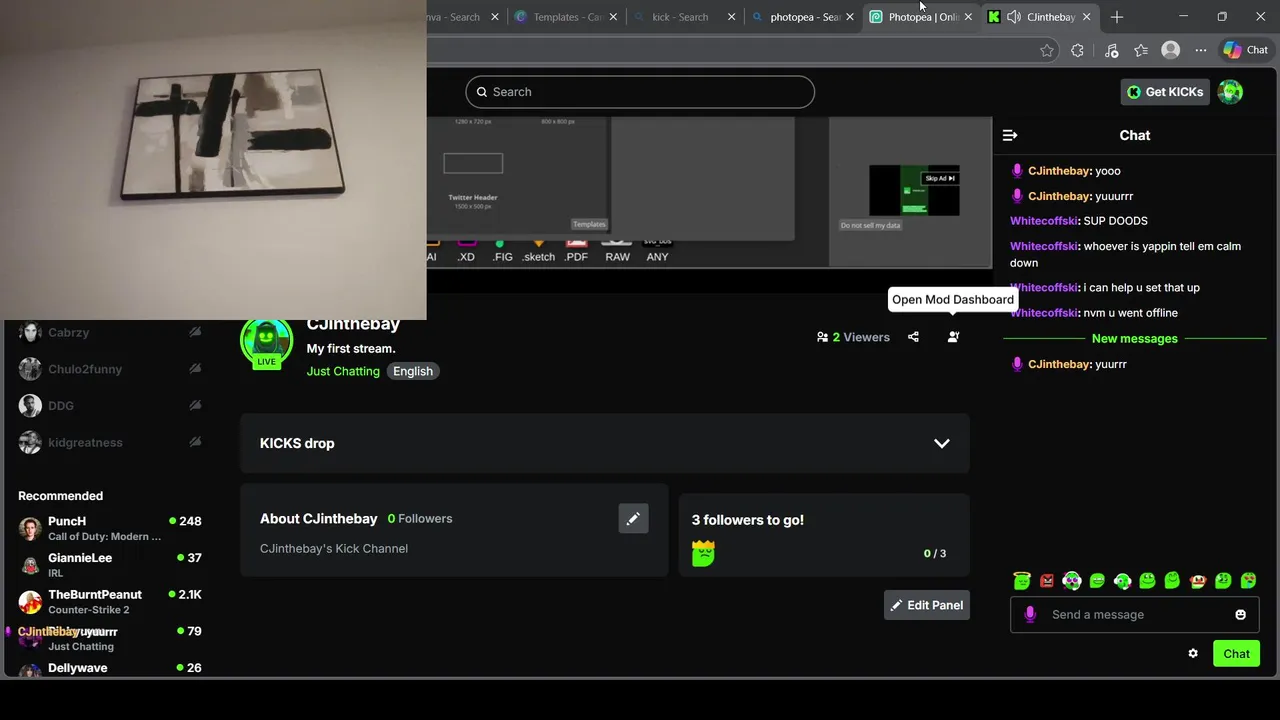The image size is (1280, 720).
Task: Open the browser favorites list icon
Action: click(x=1141, y=50)
